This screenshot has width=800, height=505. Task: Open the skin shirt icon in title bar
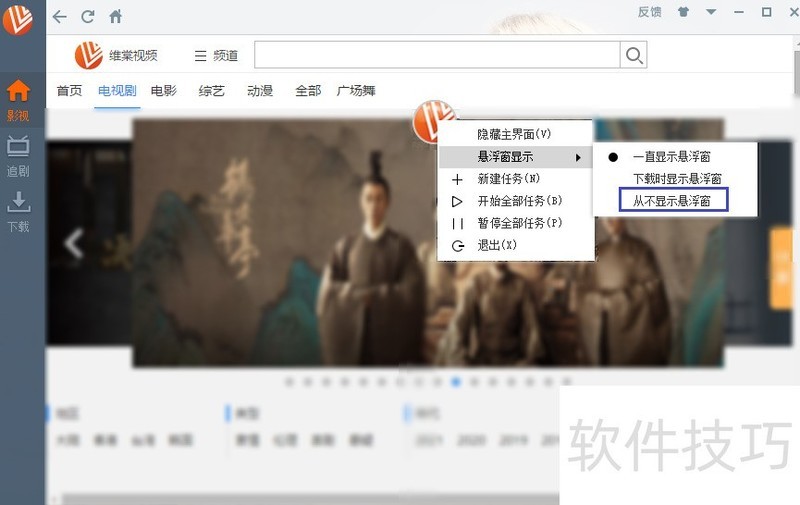[683, 13]
